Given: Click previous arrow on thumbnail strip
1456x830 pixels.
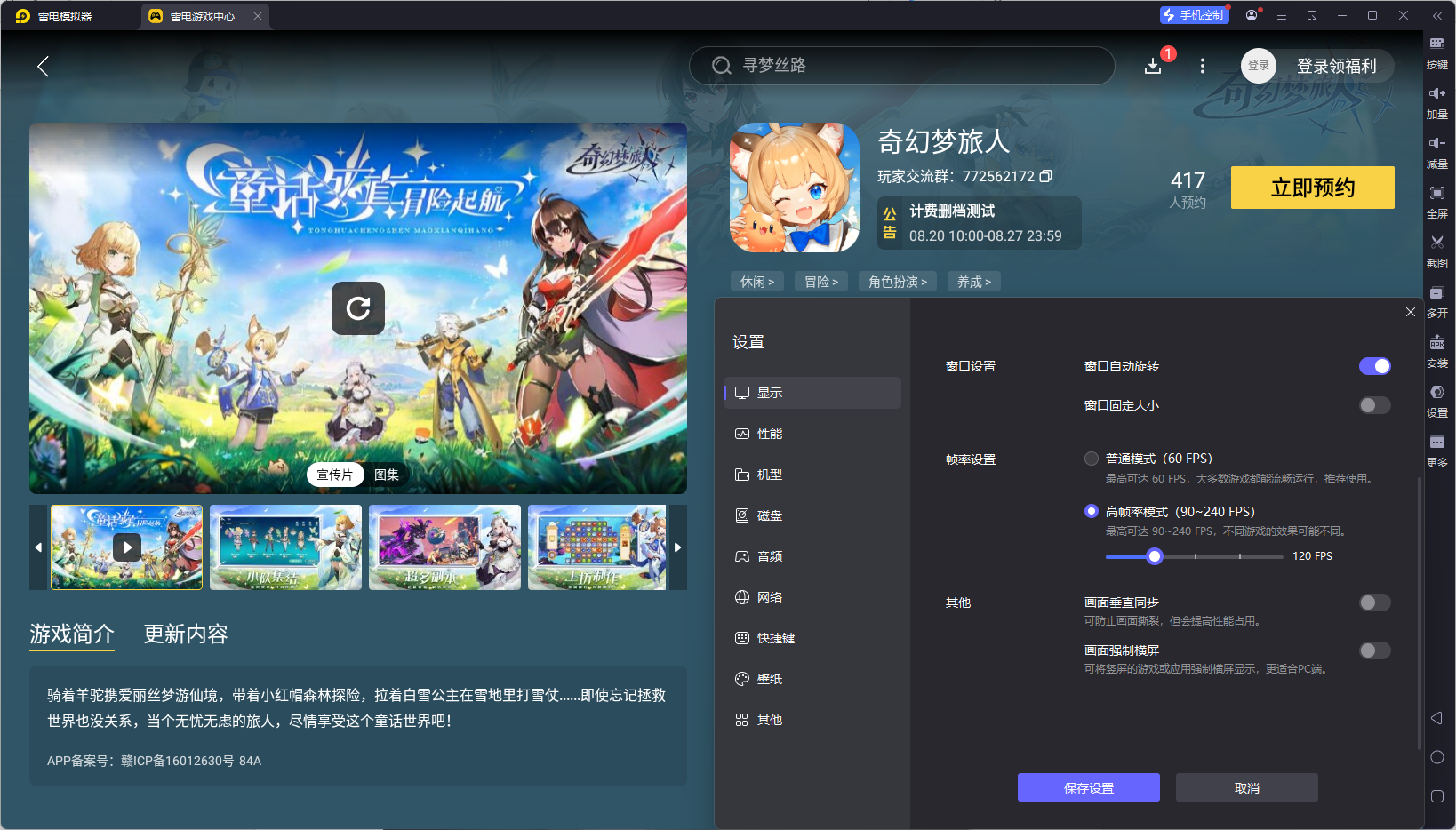Looking at the screenshot, I should [38, 547].
